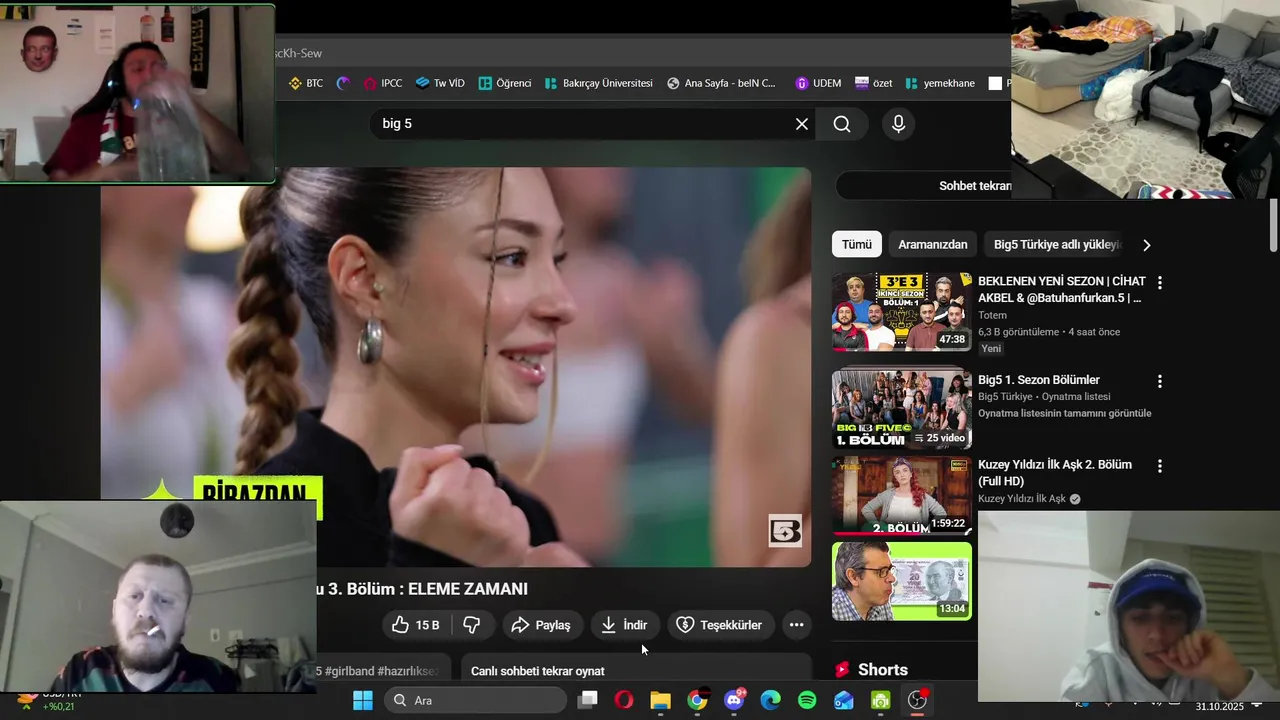Open Spotify from the taskbar
The image size is (1280, 720).
[807, 700]
